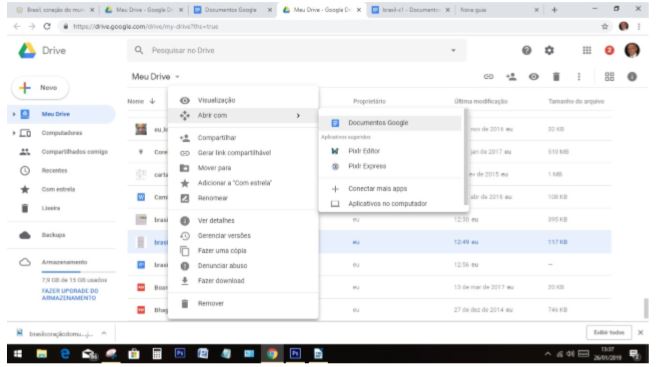Open download item options chevron
Screen dimensions: 658x367
click(x=104, y=333)
